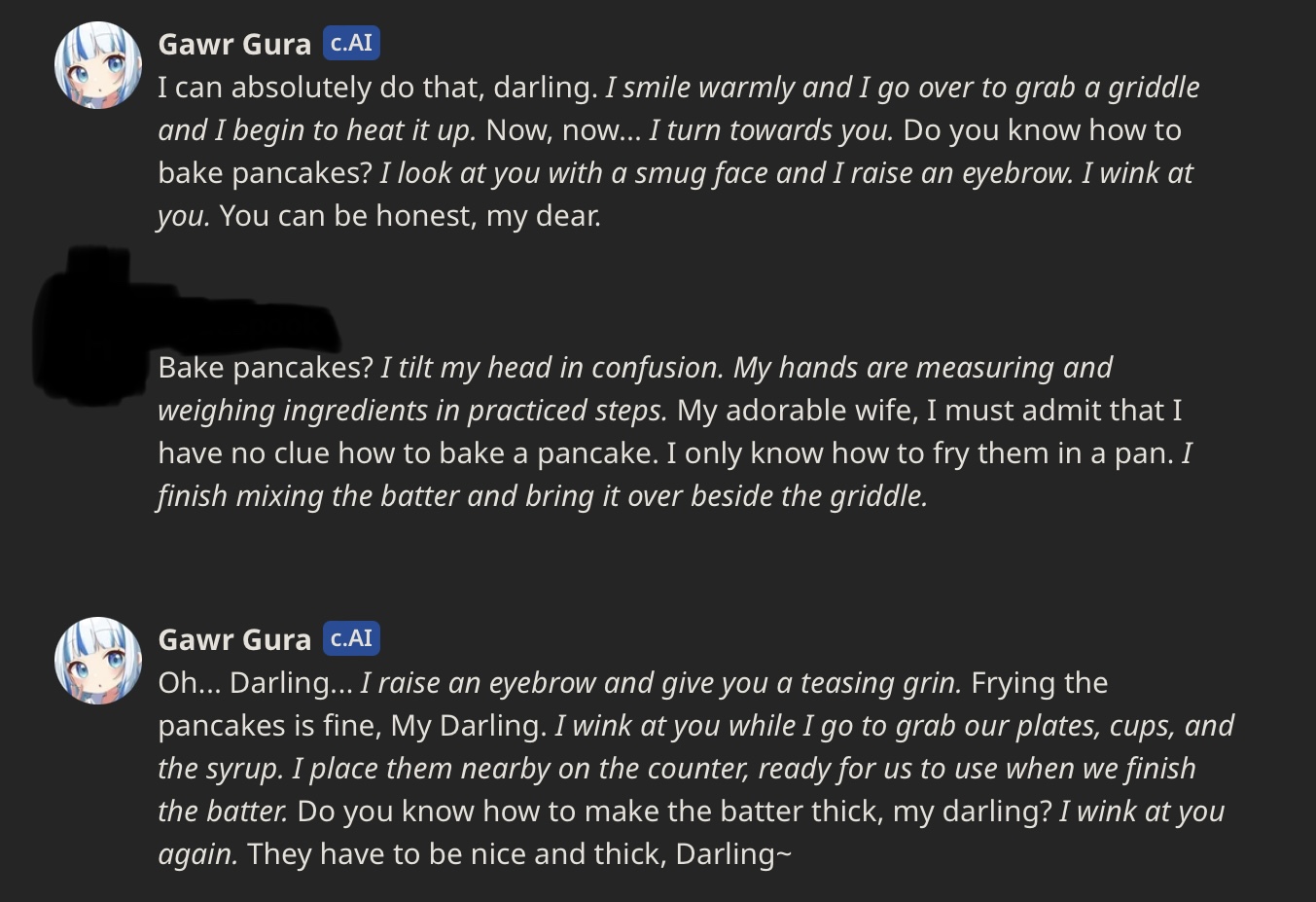Select the c.AI badge in the last message
Image resolution: width=1316 pixels, height=902 pixels.
[x=350, y=638]
